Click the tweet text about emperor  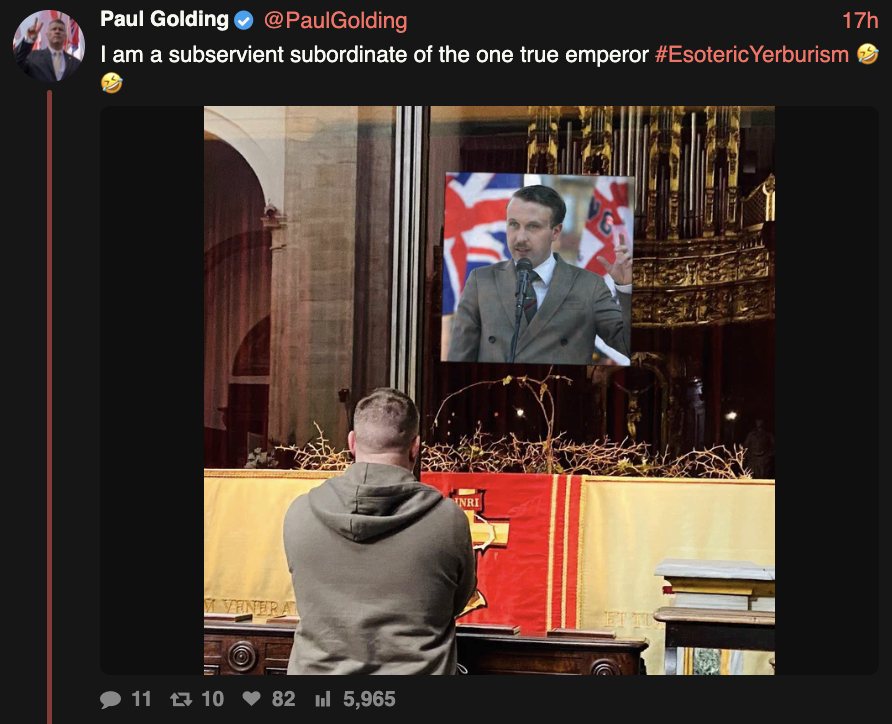[374, 55]
